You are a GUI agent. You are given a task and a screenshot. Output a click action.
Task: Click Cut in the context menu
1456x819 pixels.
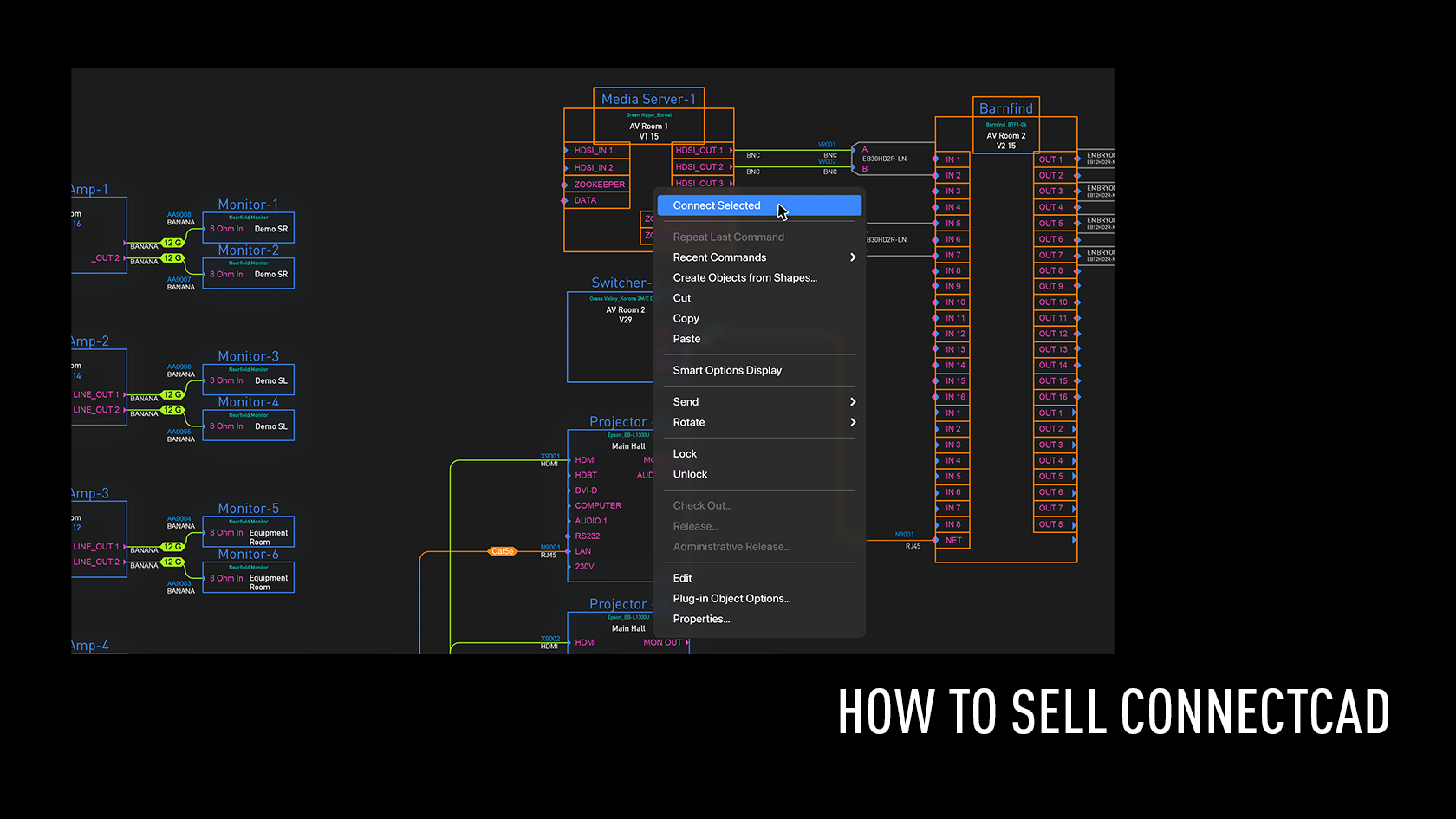click(x=682, y=298)
